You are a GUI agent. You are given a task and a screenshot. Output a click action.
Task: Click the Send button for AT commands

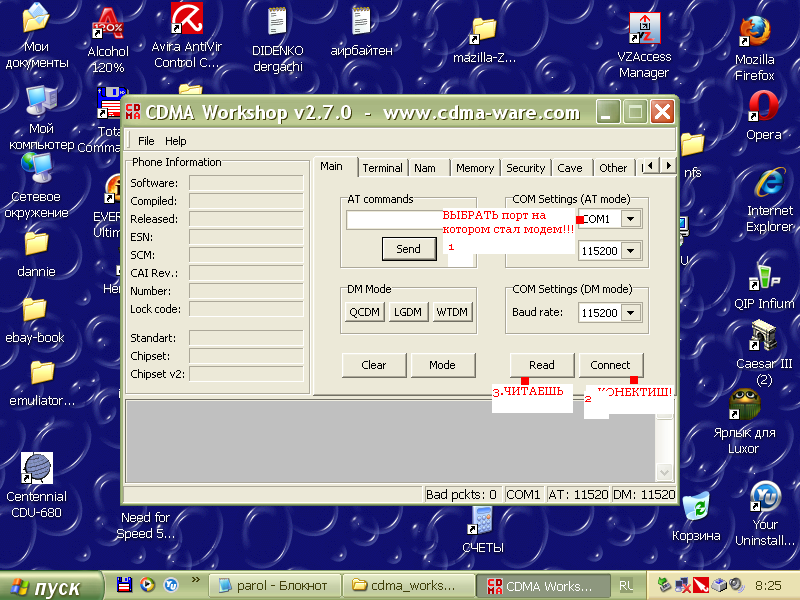pos(409,249)
